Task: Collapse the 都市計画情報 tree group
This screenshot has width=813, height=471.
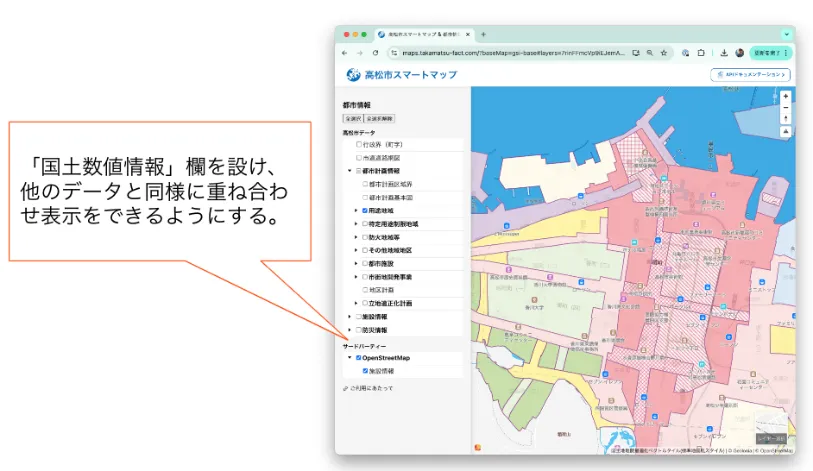Action: [x=349, y=171]
